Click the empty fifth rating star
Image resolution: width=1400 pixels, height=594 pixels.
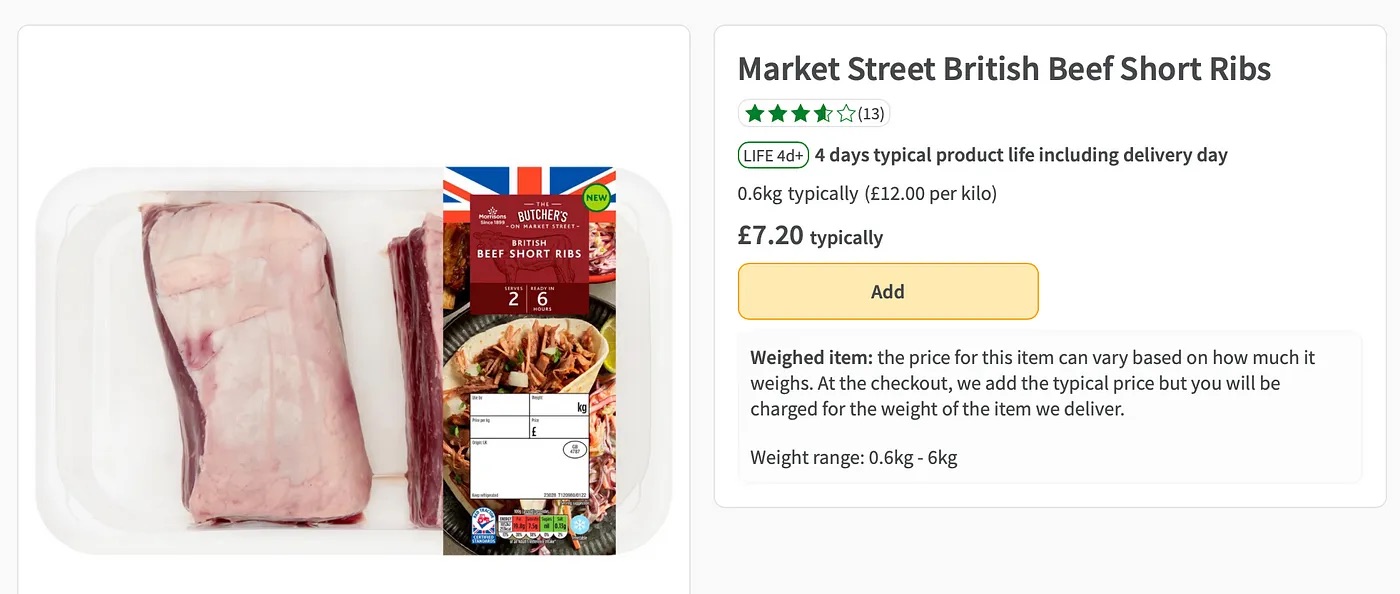846,114
